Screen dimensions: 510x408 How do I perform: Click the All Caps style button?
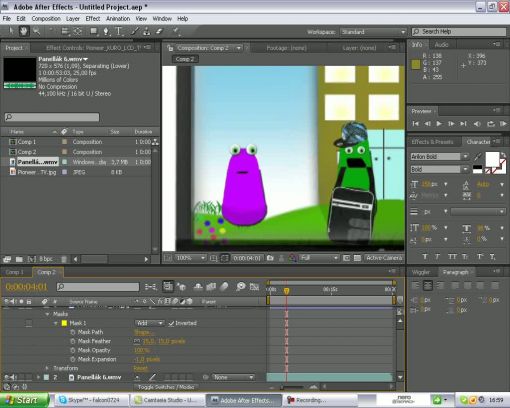[452, 256]
